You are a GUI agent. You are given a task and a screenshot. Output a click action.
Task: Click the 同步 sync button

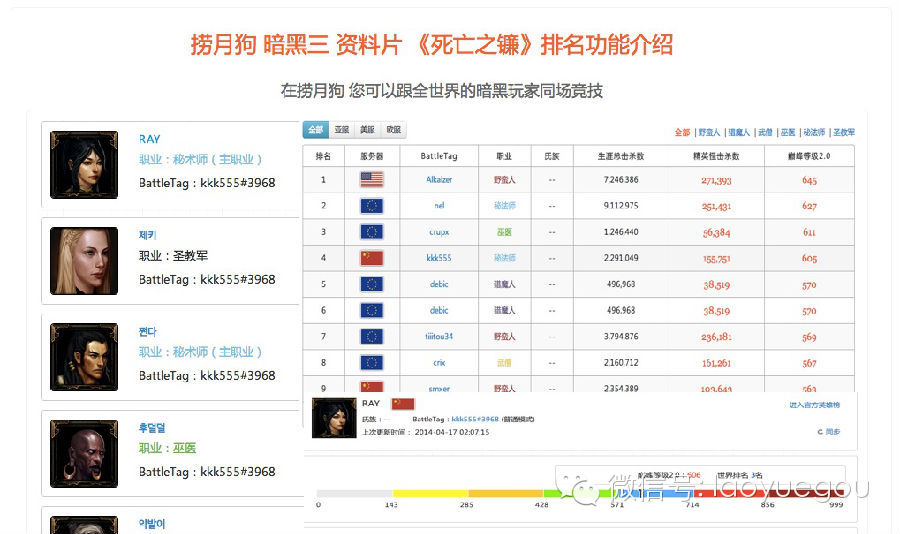coord(829,431)
